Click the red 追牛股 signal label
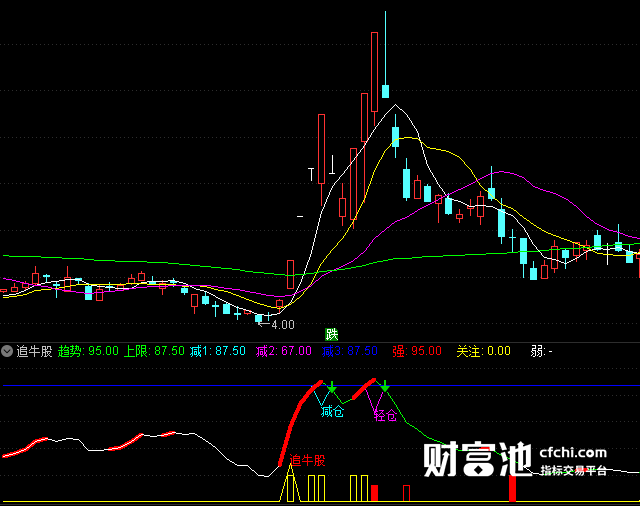640x506 pixels. (307, 460)
